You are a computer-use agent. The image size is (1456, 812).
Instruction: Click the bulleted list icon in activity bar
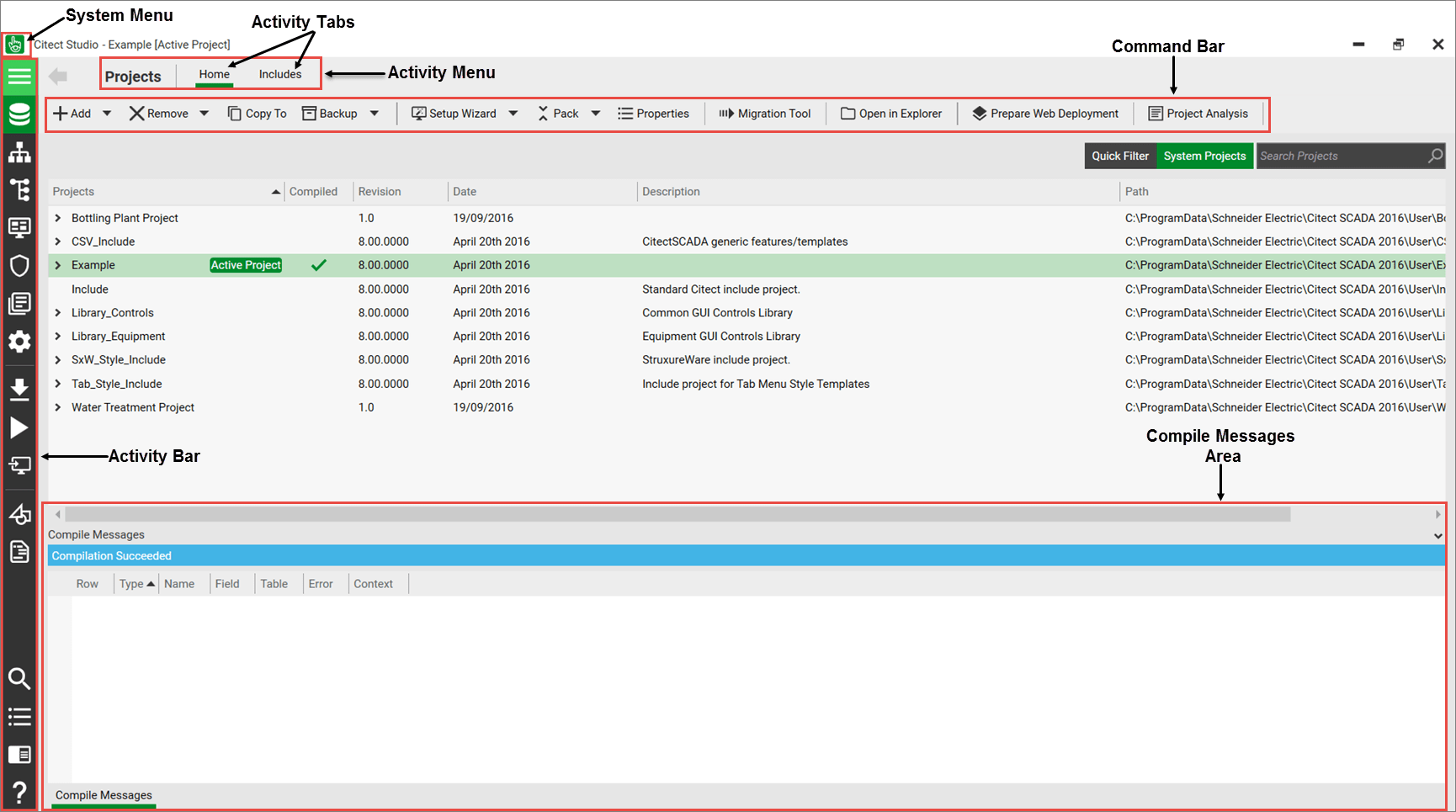click(19, 717)
